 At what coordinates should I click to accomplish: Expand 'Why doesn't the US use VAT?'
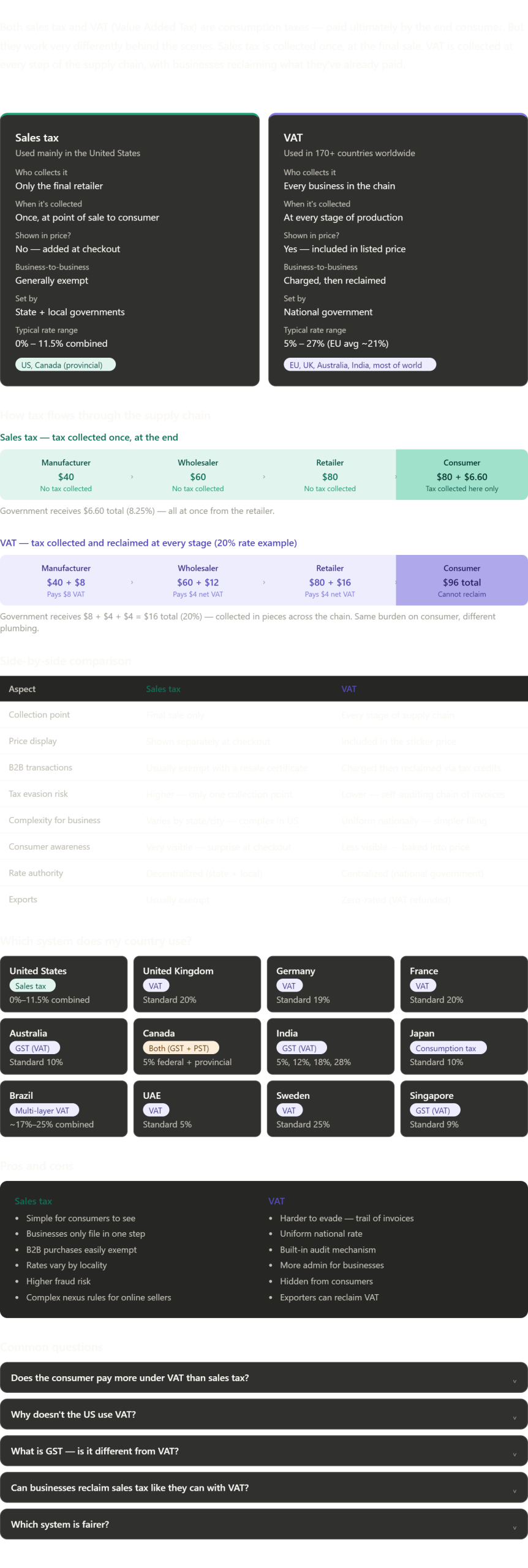(x=263, y=1414)
